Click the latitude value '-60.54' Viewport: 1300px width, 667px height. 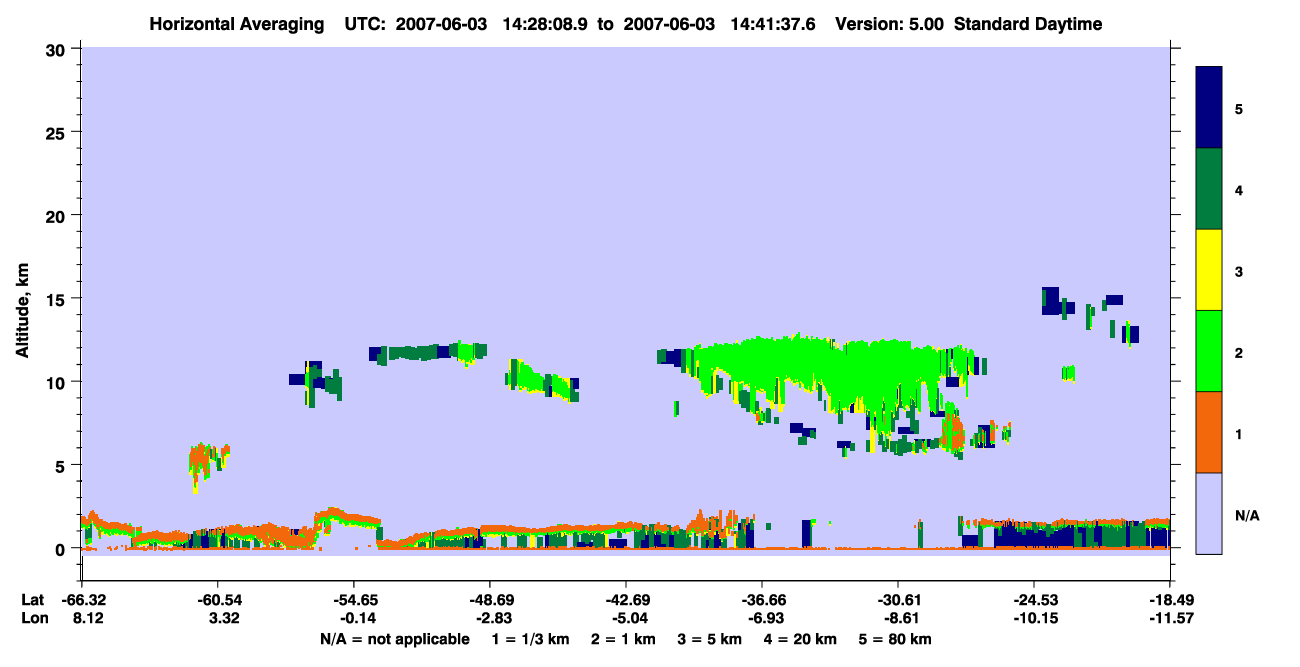pos(218,600)
